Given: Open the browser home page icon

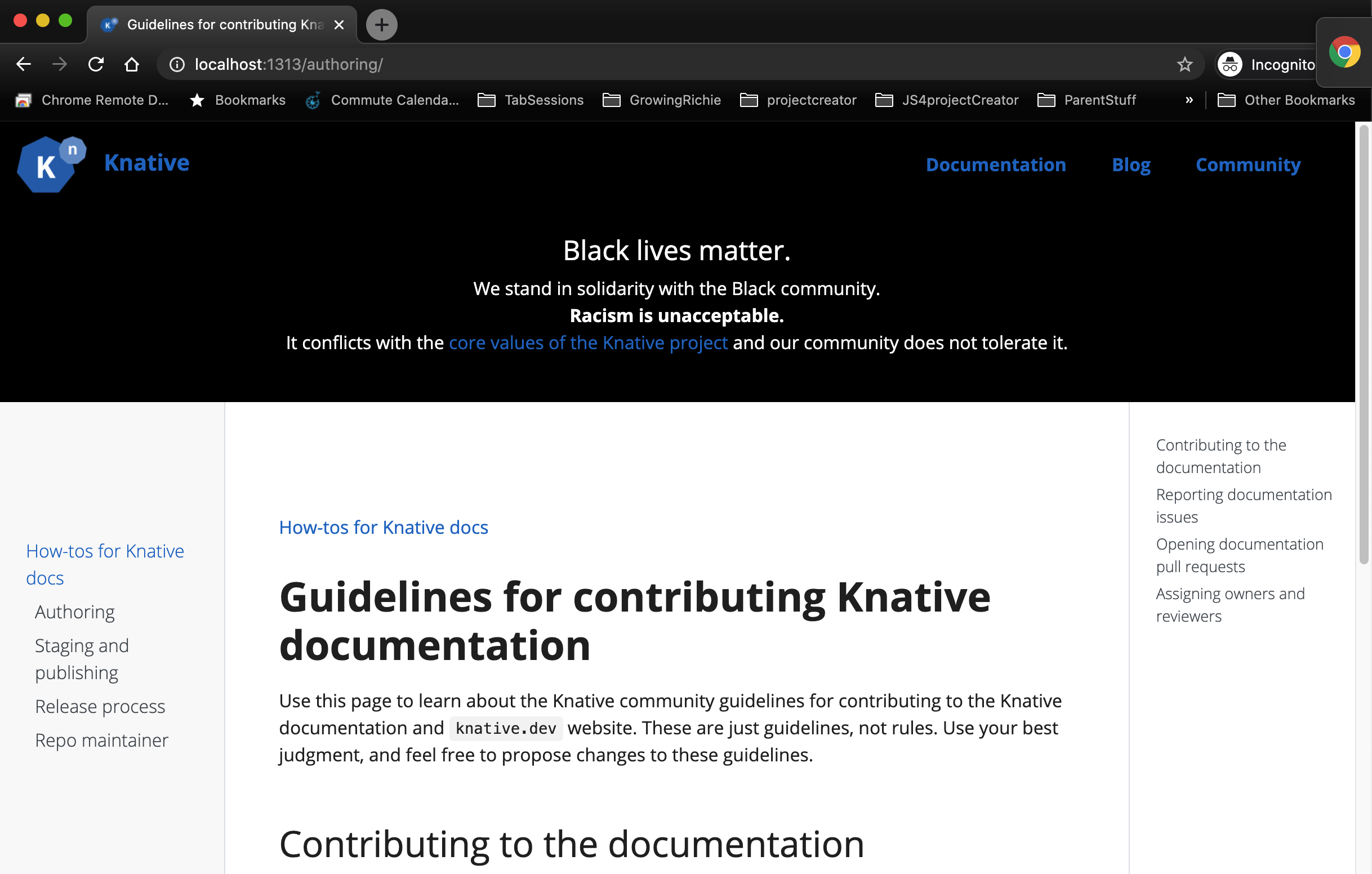Looking at the screenshot, I should click(132, 64).
